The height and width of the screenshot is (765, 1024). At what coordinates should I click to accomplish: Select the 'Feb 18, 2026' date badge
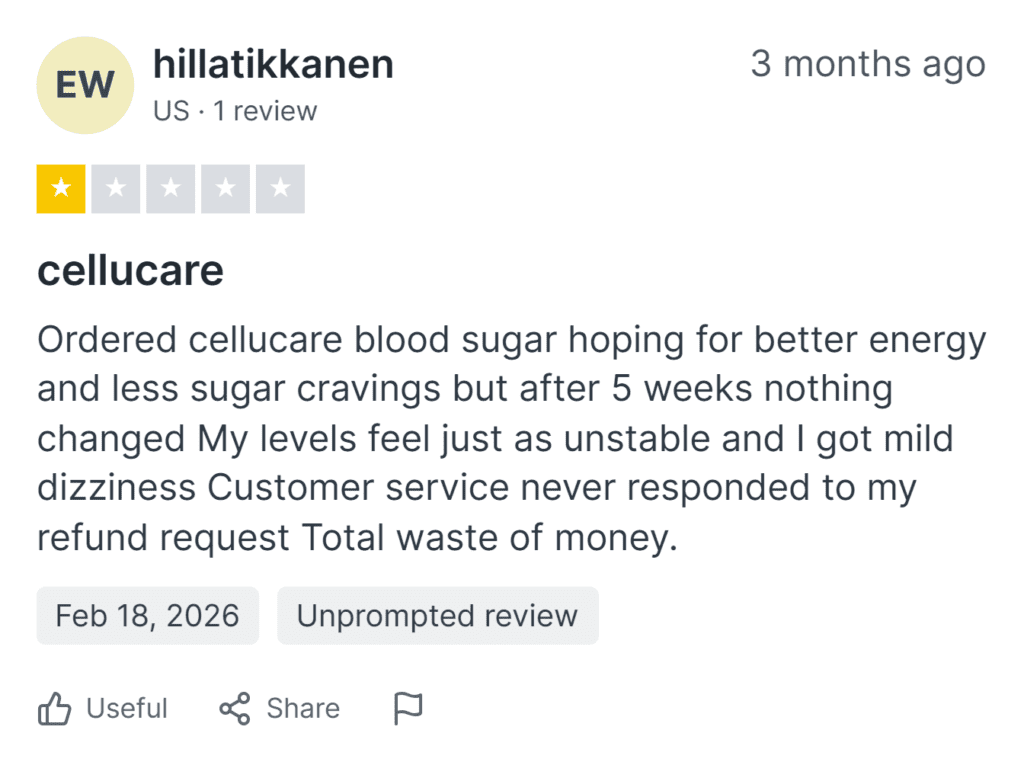[x=148, y=615]
